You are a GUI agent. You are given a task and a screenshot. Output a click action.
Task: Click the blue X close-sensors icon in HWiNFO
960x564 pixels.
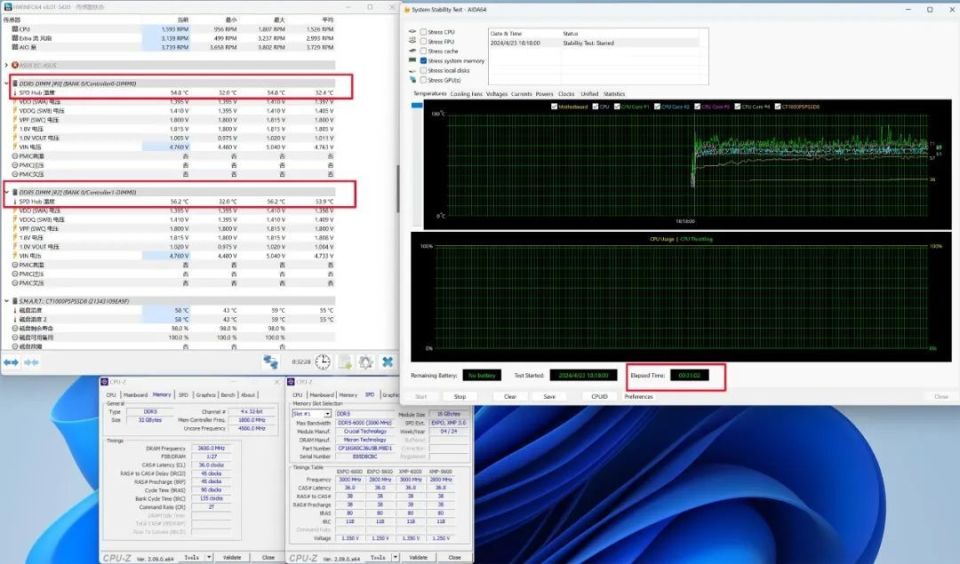[x=388, y=362]
